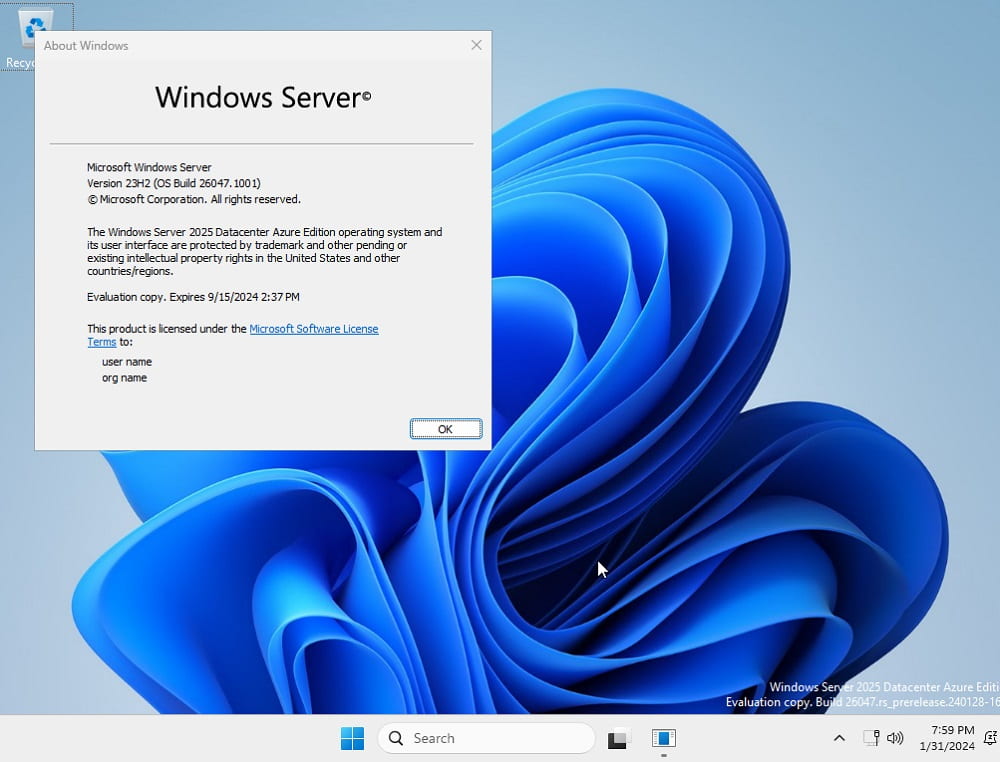Select the user name license text
Viewport: 1000px width, 762px height.
tap(126, 361)
